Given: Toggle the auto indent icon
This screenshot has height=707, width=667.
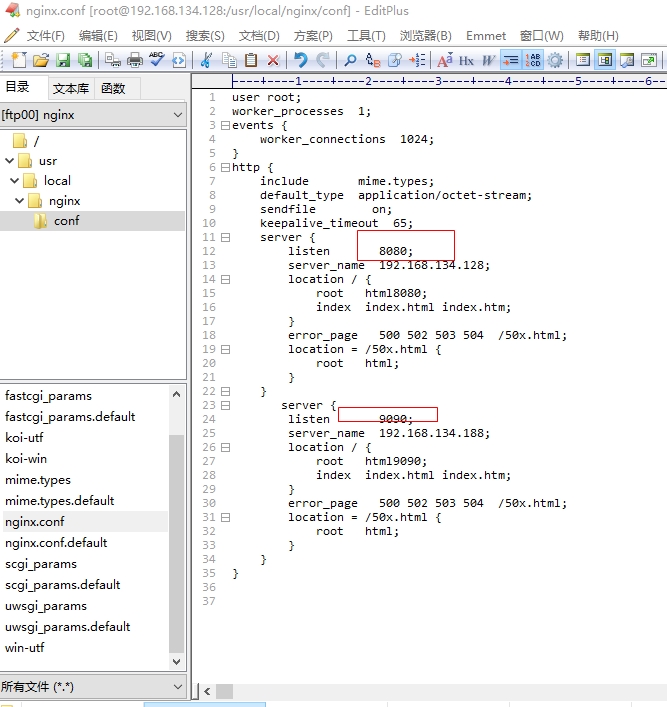Looking at the screenshot, I should click(x=511, y=60).
